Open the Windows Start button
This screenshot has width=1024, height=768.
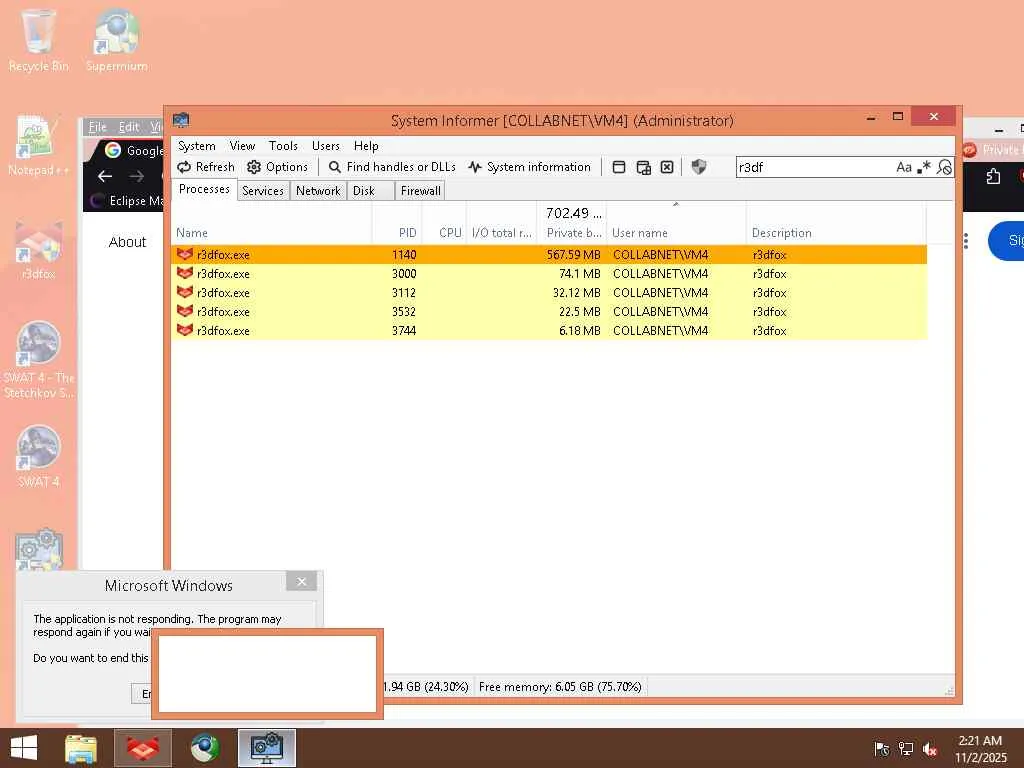pos(24,748)
